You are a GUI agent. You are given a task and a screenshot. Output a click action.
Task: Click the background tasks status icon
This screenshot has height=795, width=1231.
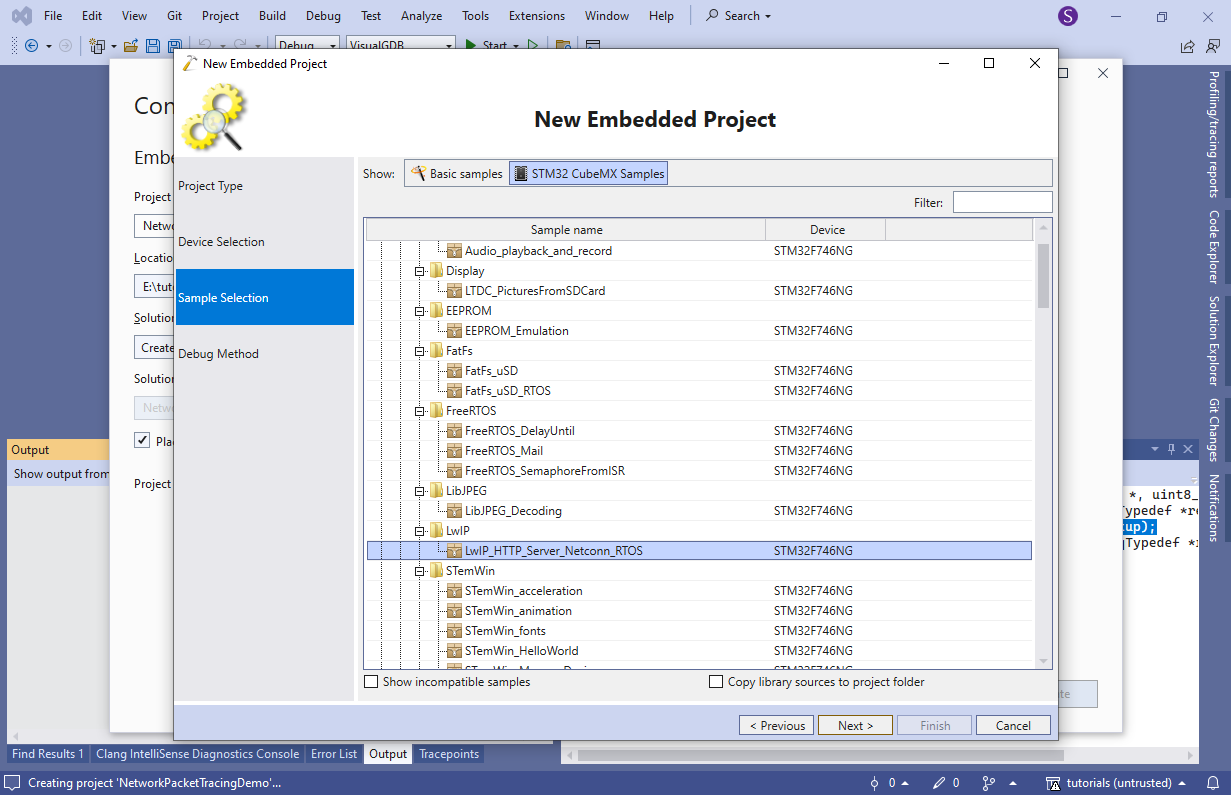coord(13,783)
